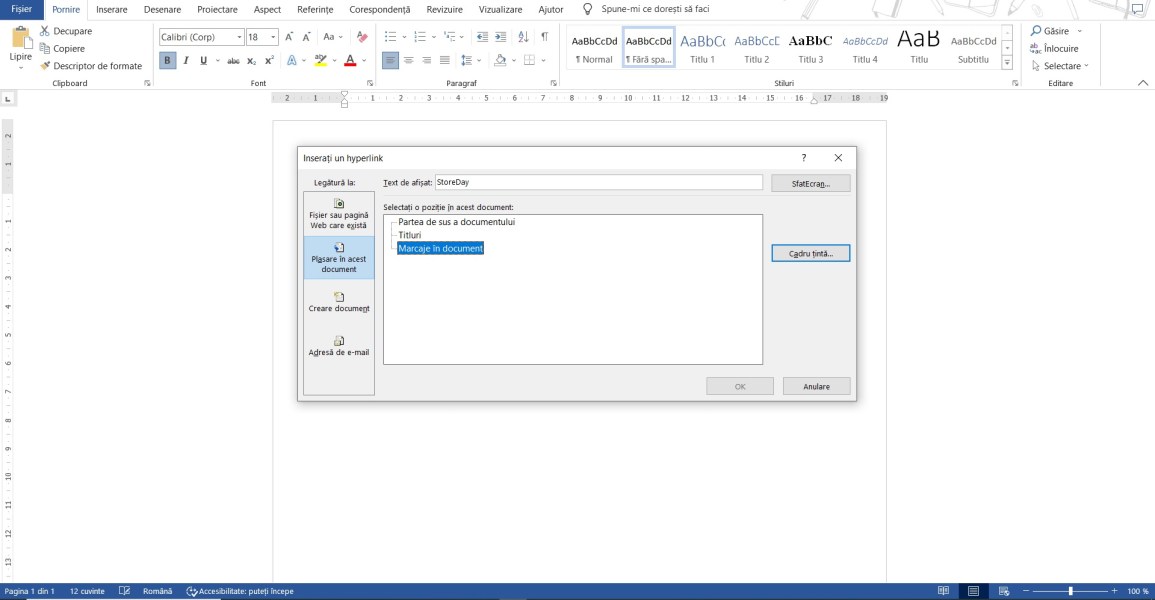
Task: Open borders icon
Action: [530, 60]
